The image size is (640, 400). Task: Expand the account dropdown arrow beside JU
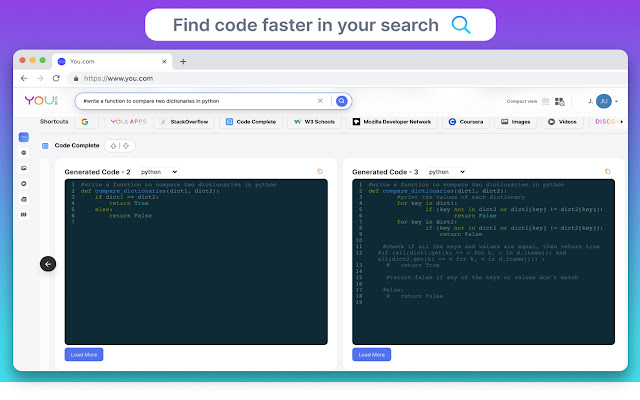coord(616,101)
